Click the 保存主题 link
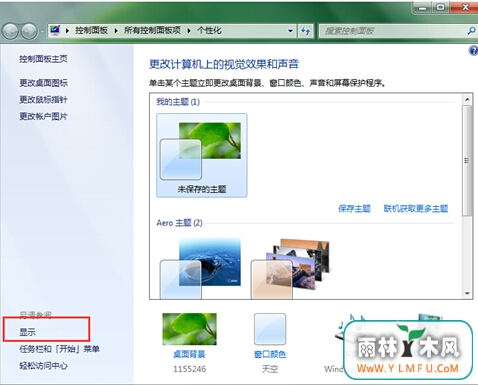The width and height of the screenshot is (478, 385). pyautogui.click(x=354, y=209)
